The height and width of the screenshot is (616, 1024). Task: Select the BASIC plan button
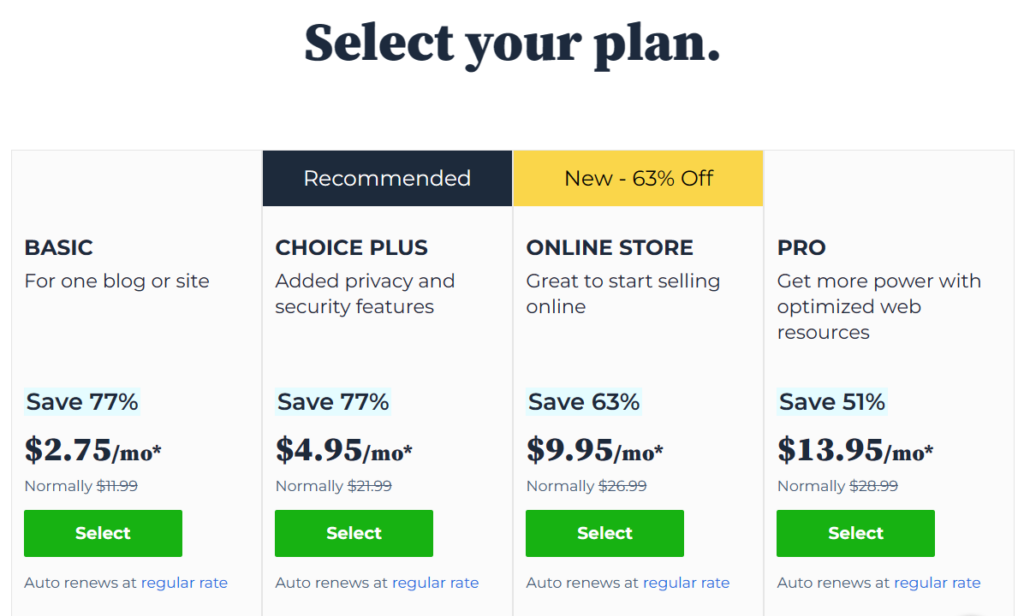tap(103, 533)
